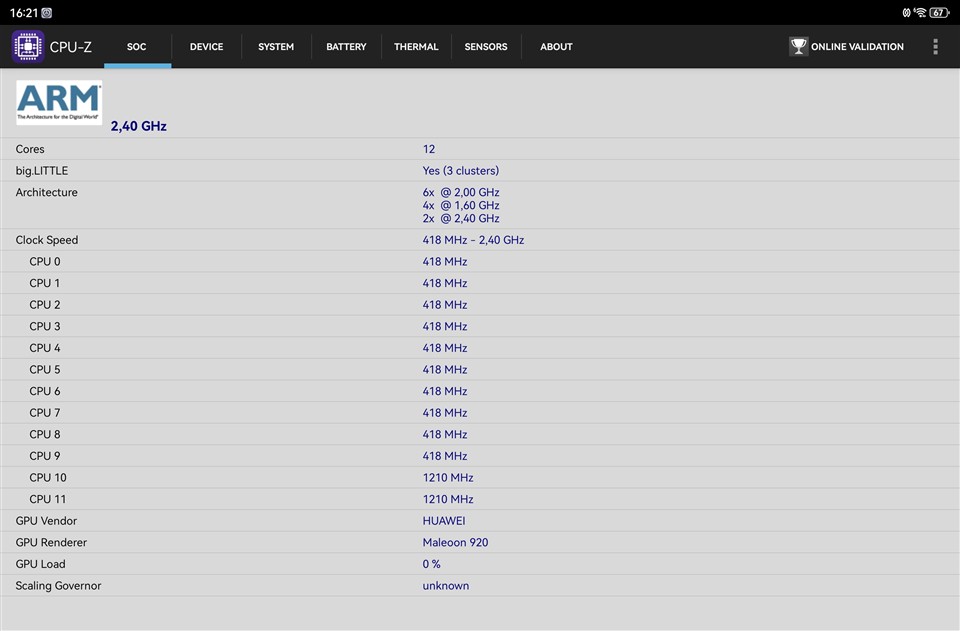Click the ARM logo image

pos(59,103)
